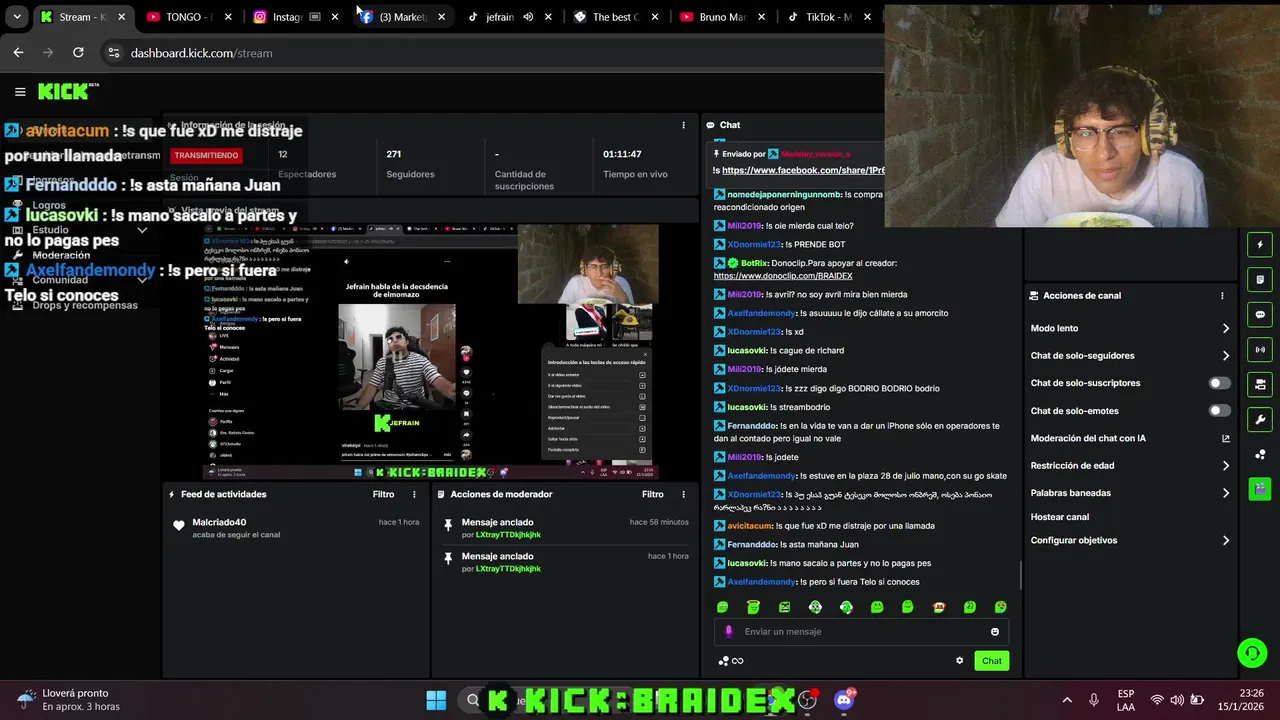1280x720 pixels.
Task: Insert the first green emote
Action: tap(723, 607)
